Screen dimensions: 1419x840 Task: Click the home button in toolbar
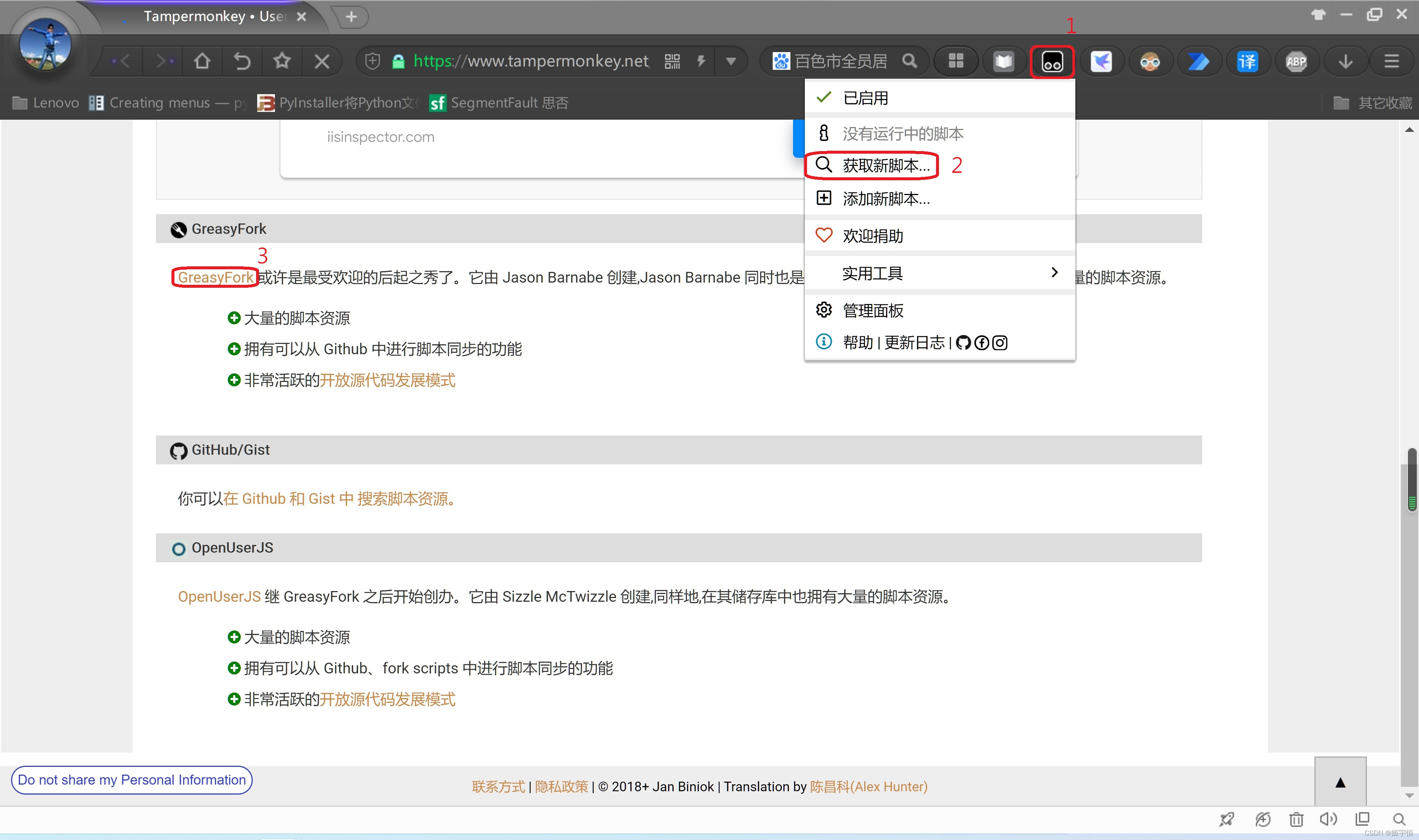pos(202,61)
